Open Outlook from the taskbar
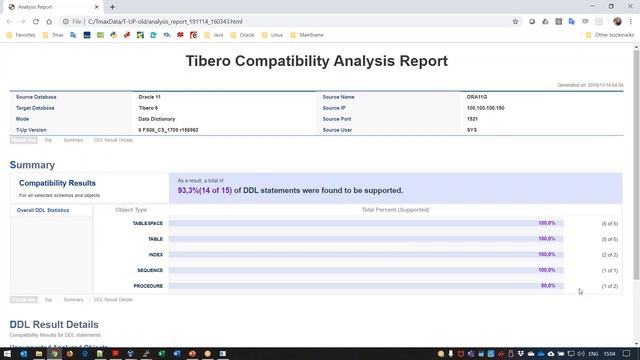640x360 pixels. coord(23,354)
